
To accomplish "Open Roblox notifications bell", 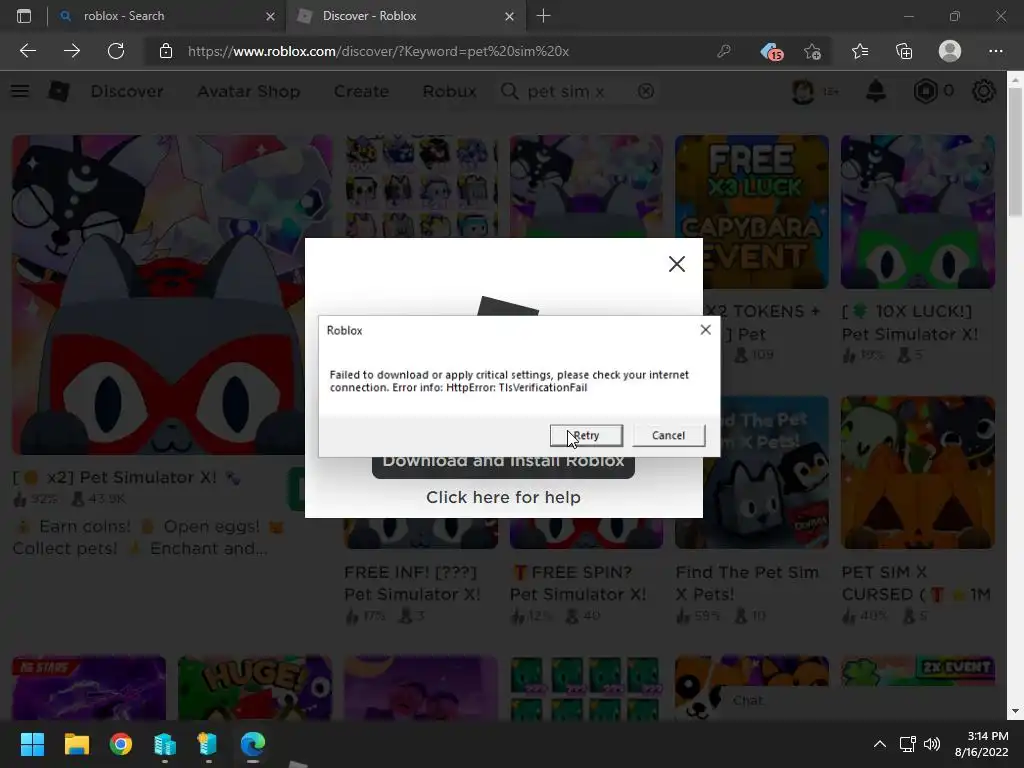I will tap(876, 91).
